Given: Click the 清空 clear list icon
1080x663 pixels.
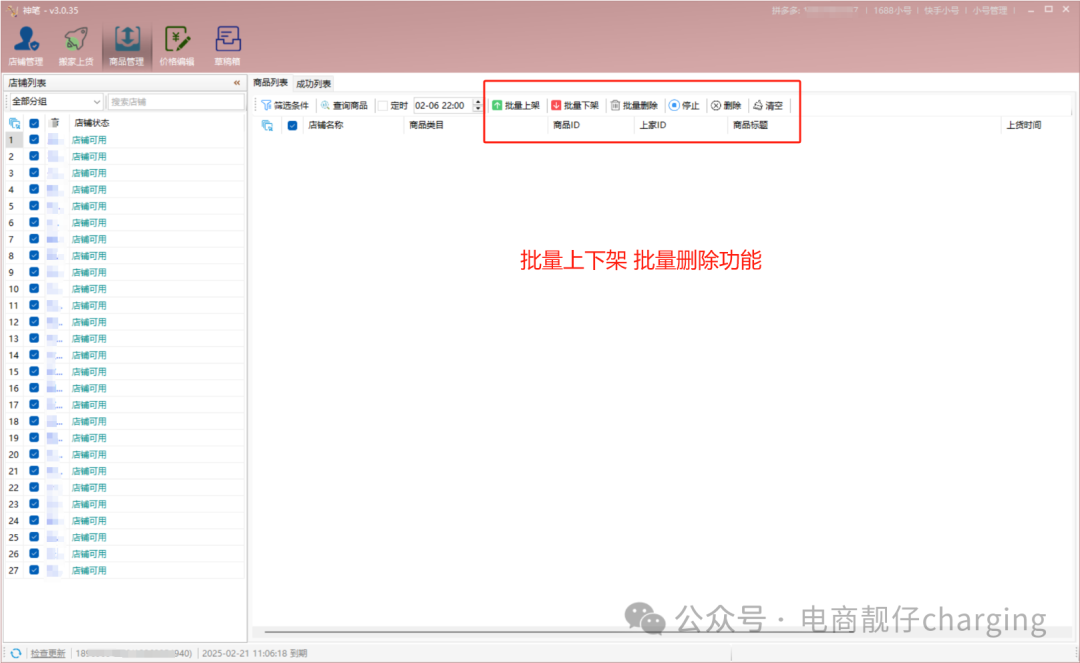Looking at the screenshot, I should tap(757, 104).
